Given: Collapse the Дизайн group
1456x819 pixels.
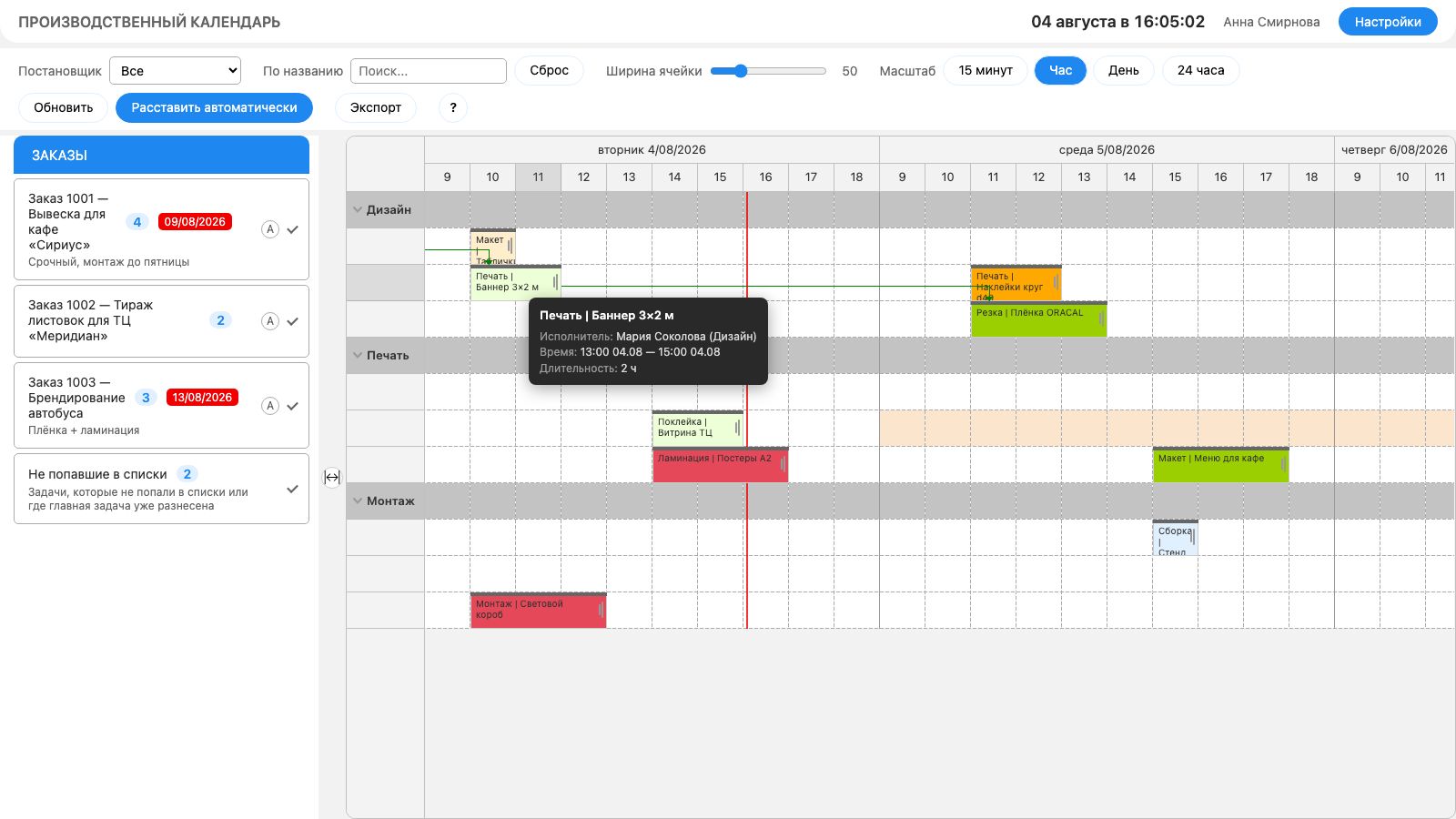Looking at the screenshot, I should [x=358, y=209].
